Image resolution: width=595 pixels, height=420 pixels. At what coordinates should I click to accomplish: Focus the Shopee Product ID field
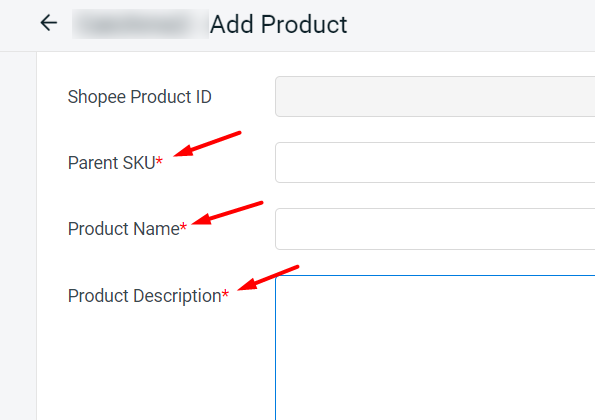435,96
